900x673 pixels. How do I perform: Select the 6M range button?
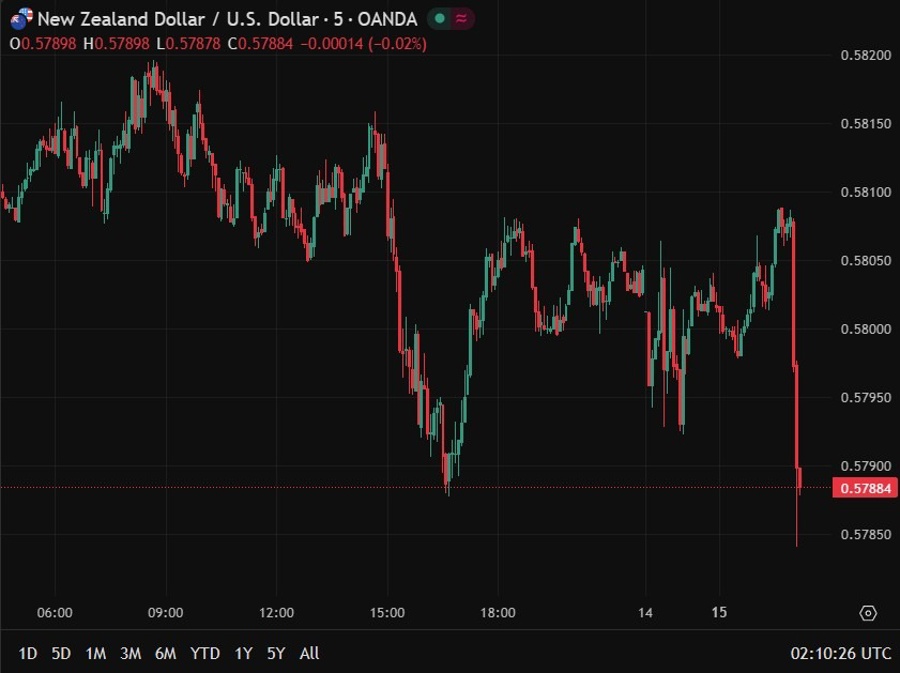pyautogui.click(x=166, y=653)
